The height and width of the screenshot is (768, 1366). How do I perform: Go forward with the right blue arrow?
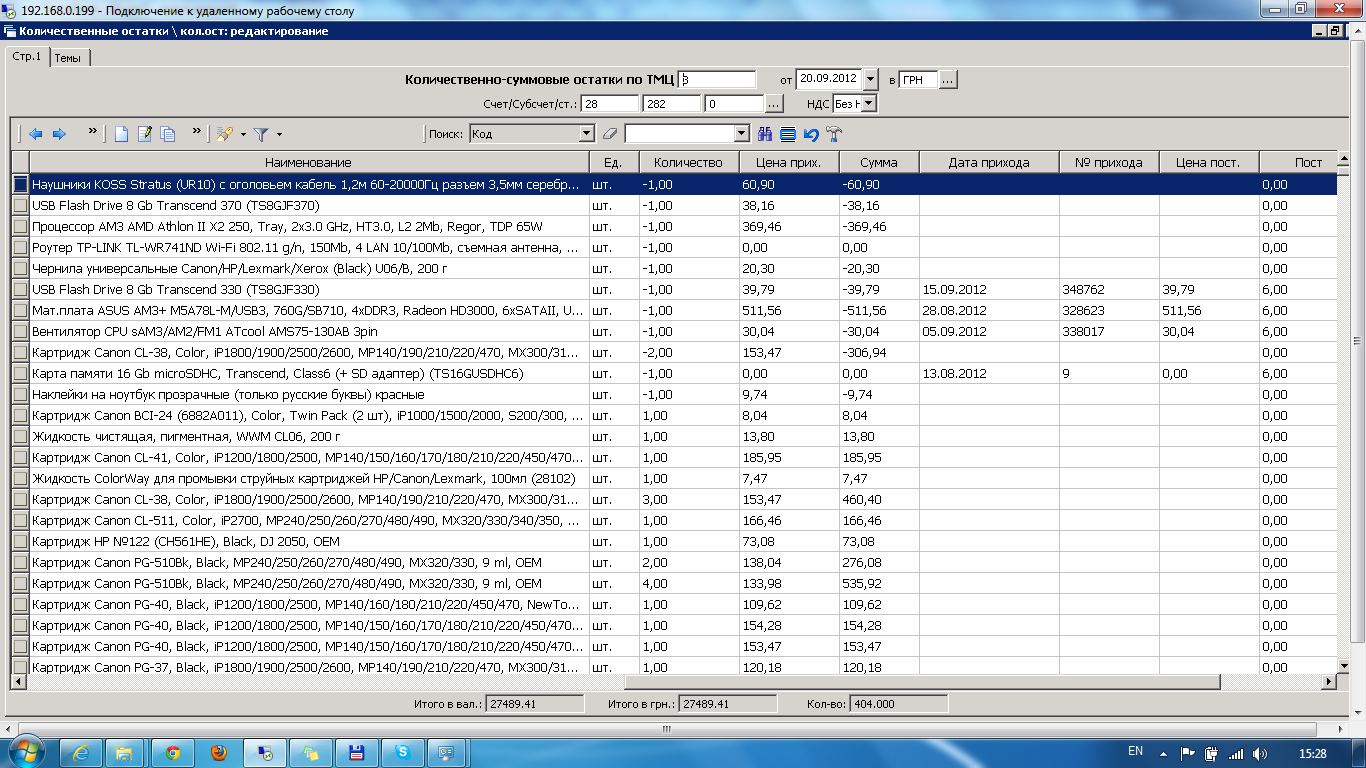click(x=59, y=134)
